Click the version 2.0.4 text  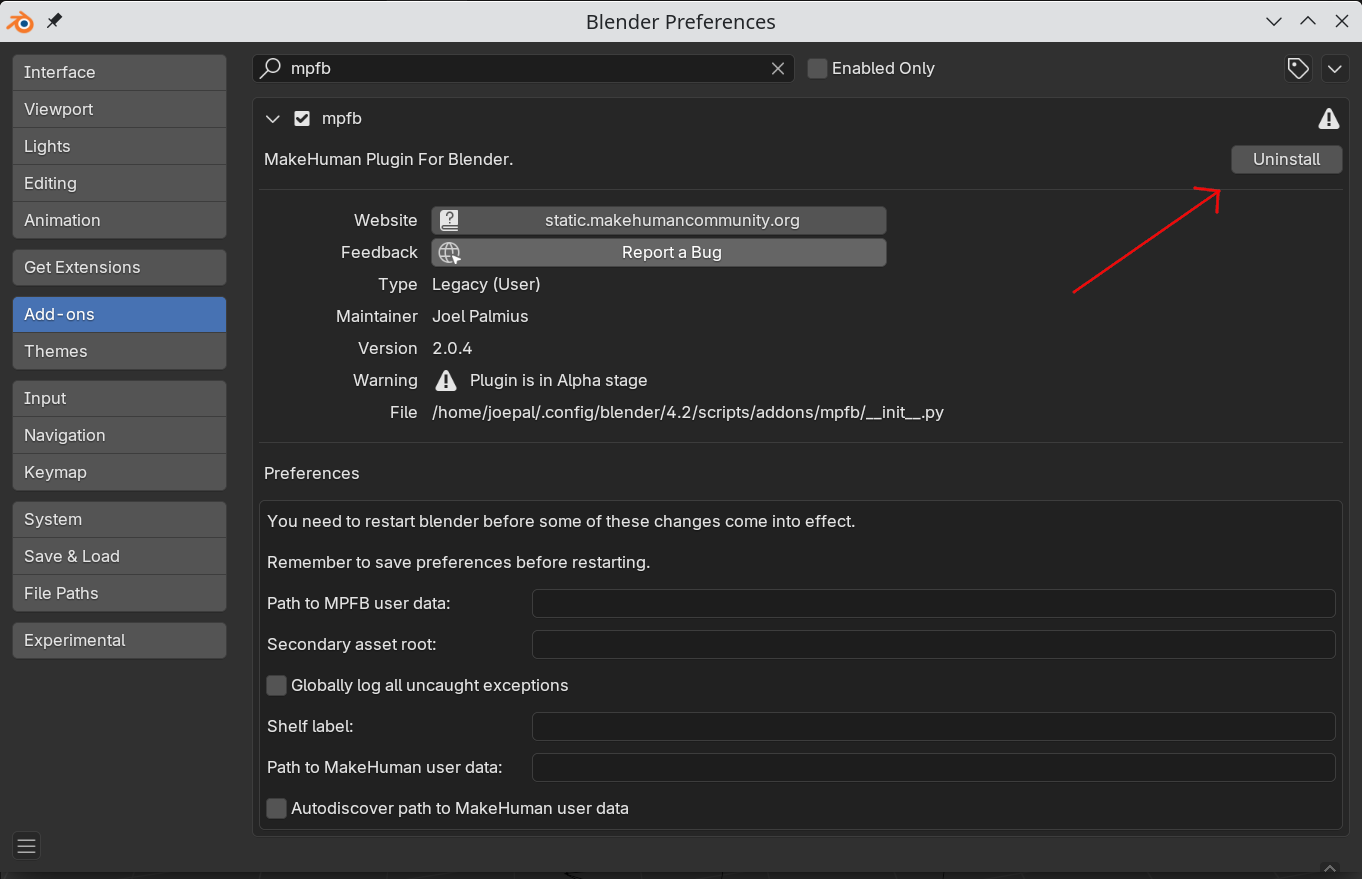[452, 348]
